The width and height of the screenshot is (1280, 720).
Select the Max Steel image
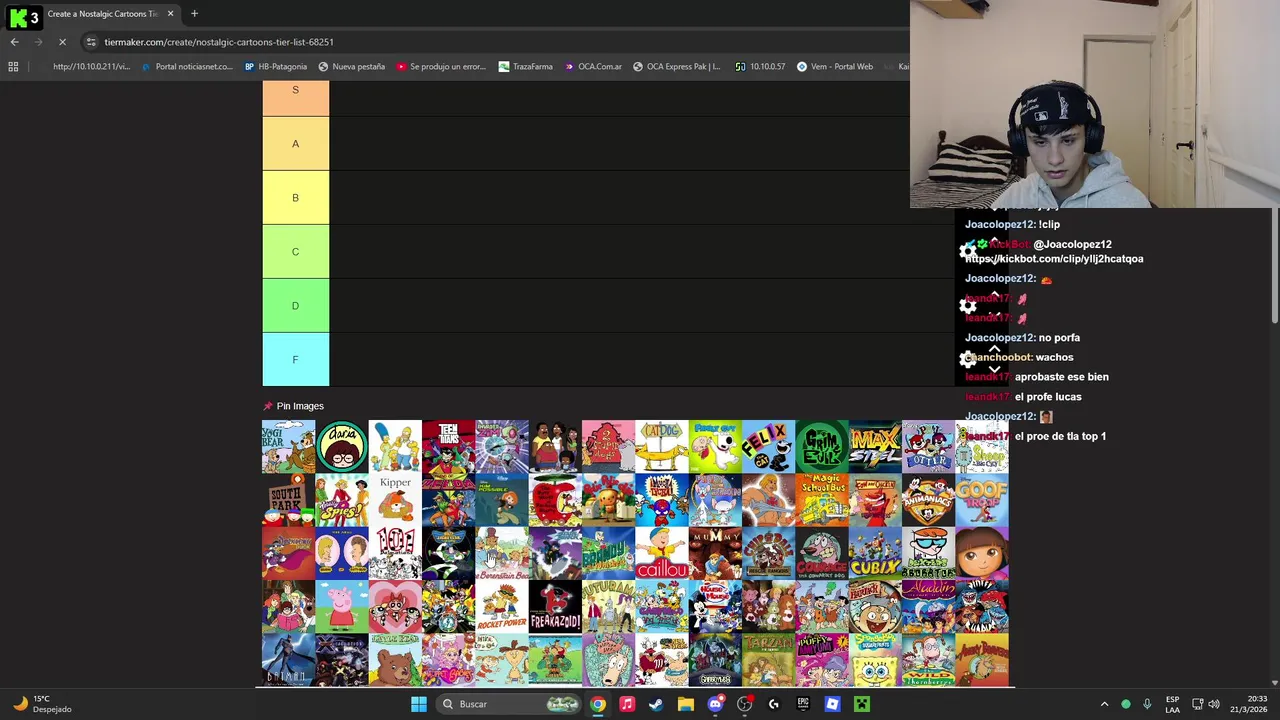[x=875, y=446]
